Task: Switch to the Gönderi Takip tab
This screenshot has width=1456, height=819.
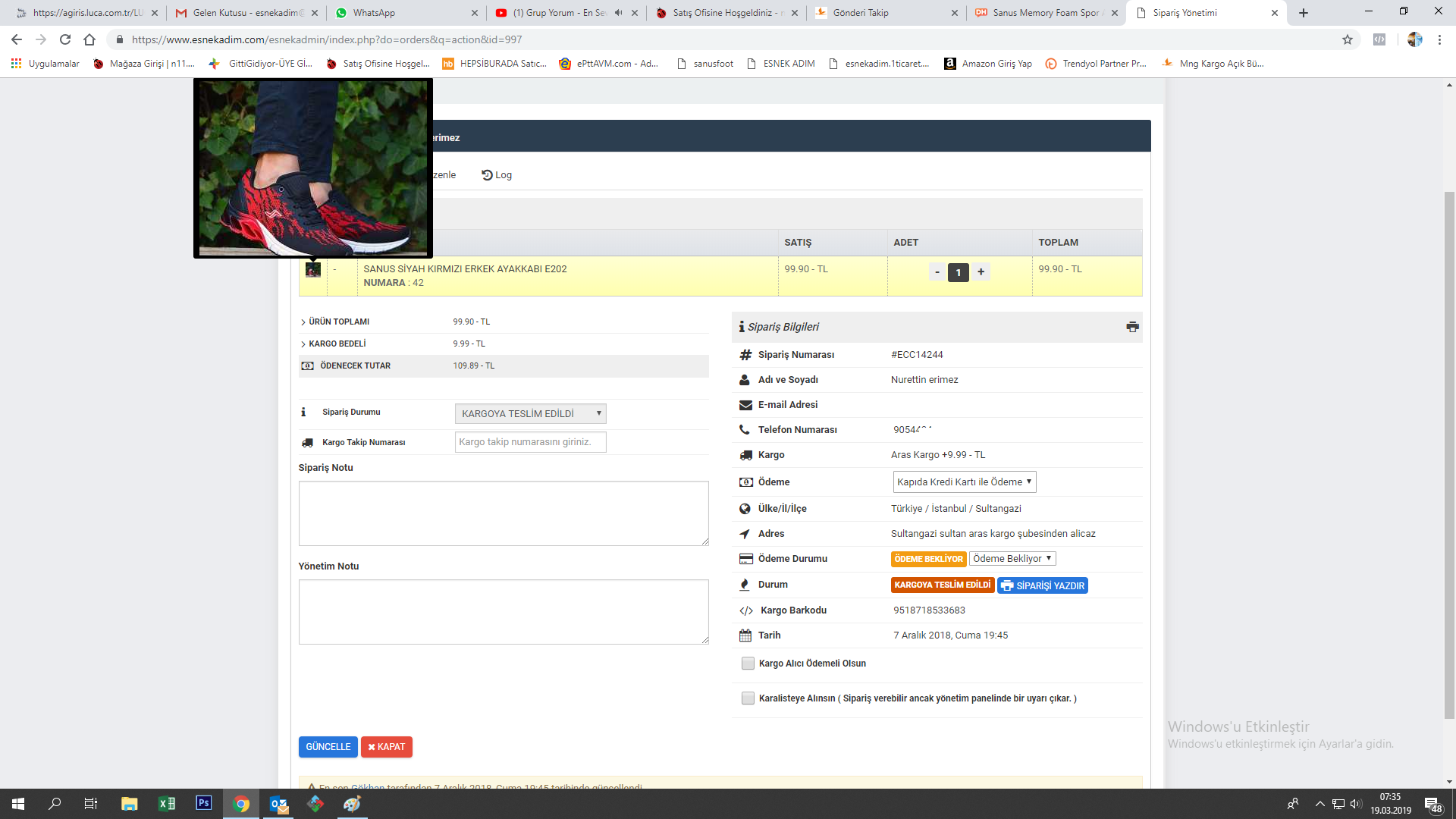Action: pyautogui.click(x=886, y=13)
